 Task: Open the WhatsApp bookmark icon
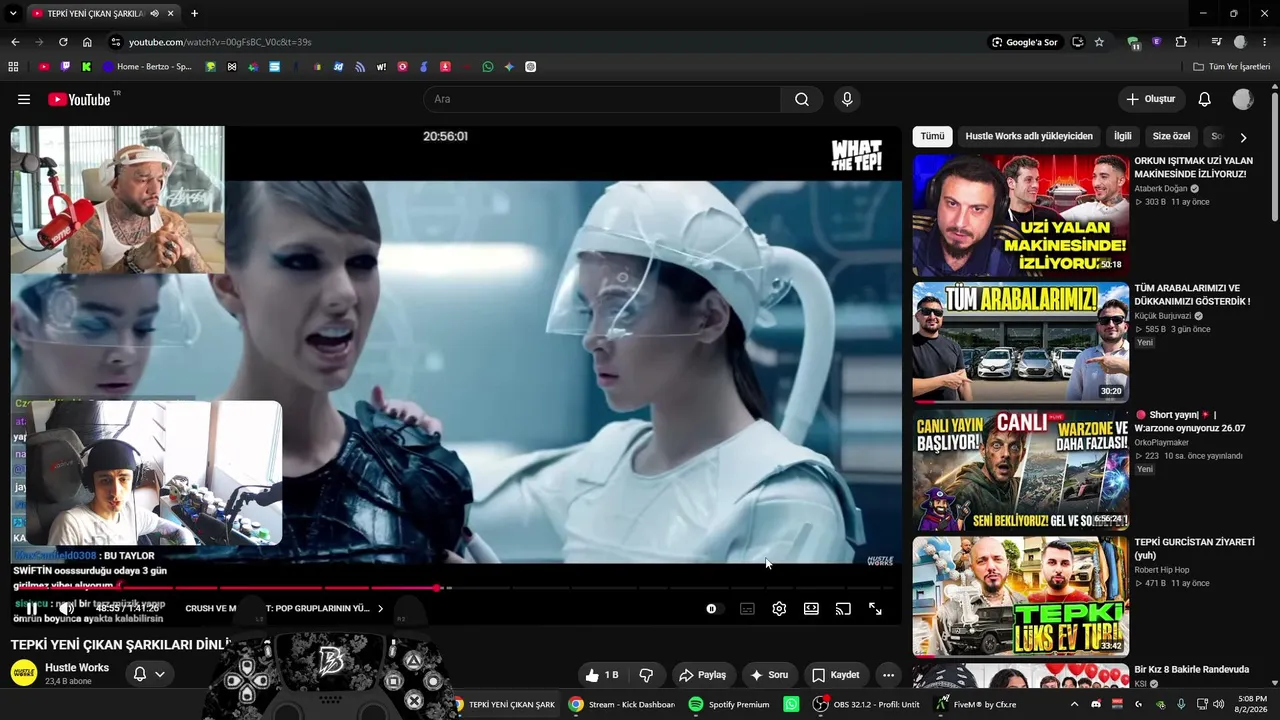488,67
